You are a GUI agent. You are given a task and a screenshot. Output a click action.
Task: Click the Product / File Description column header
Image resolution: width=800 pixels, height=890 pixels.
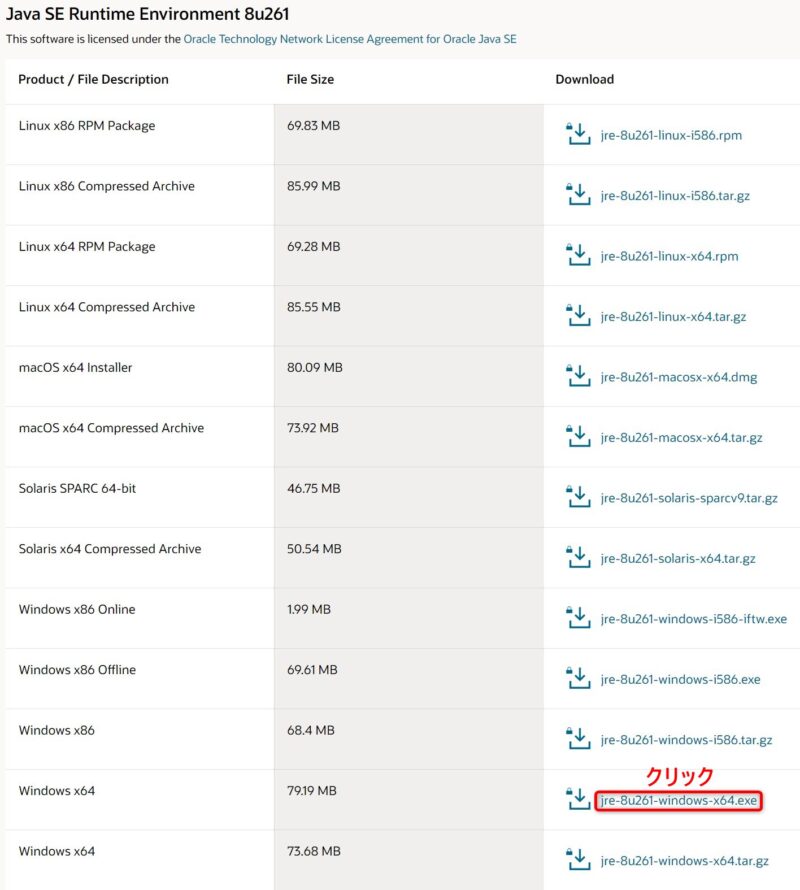pyautogui.click(x=93, y=79)
